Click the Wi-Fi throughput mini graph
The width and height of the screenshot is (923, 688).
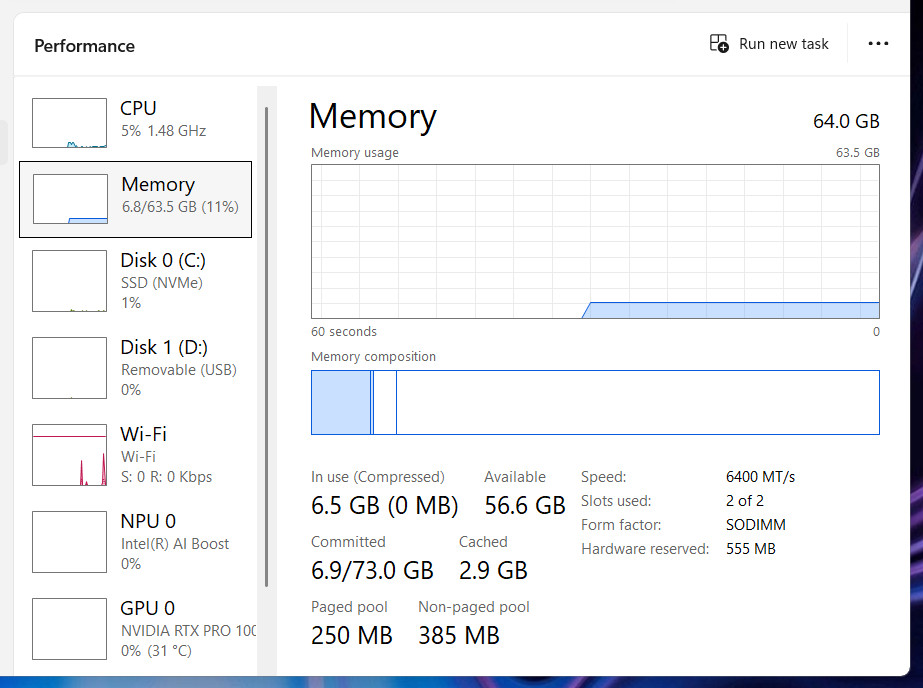point(69,455)
